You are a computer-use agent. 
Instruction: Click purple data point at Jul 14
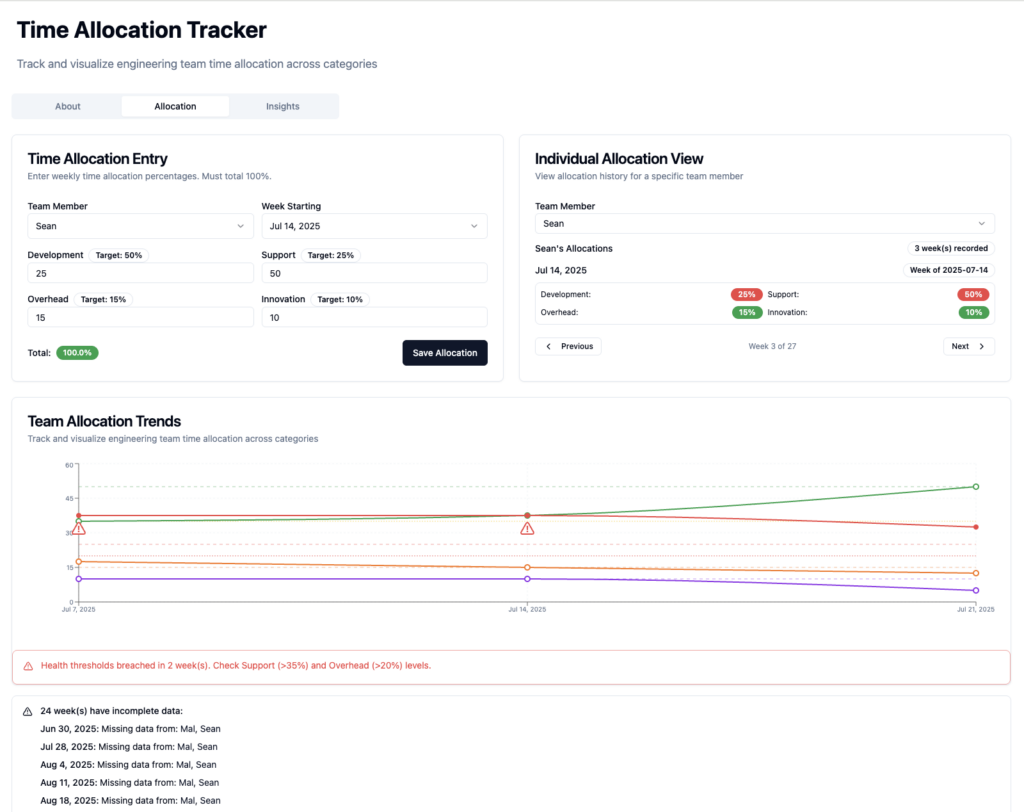point(527,579)
